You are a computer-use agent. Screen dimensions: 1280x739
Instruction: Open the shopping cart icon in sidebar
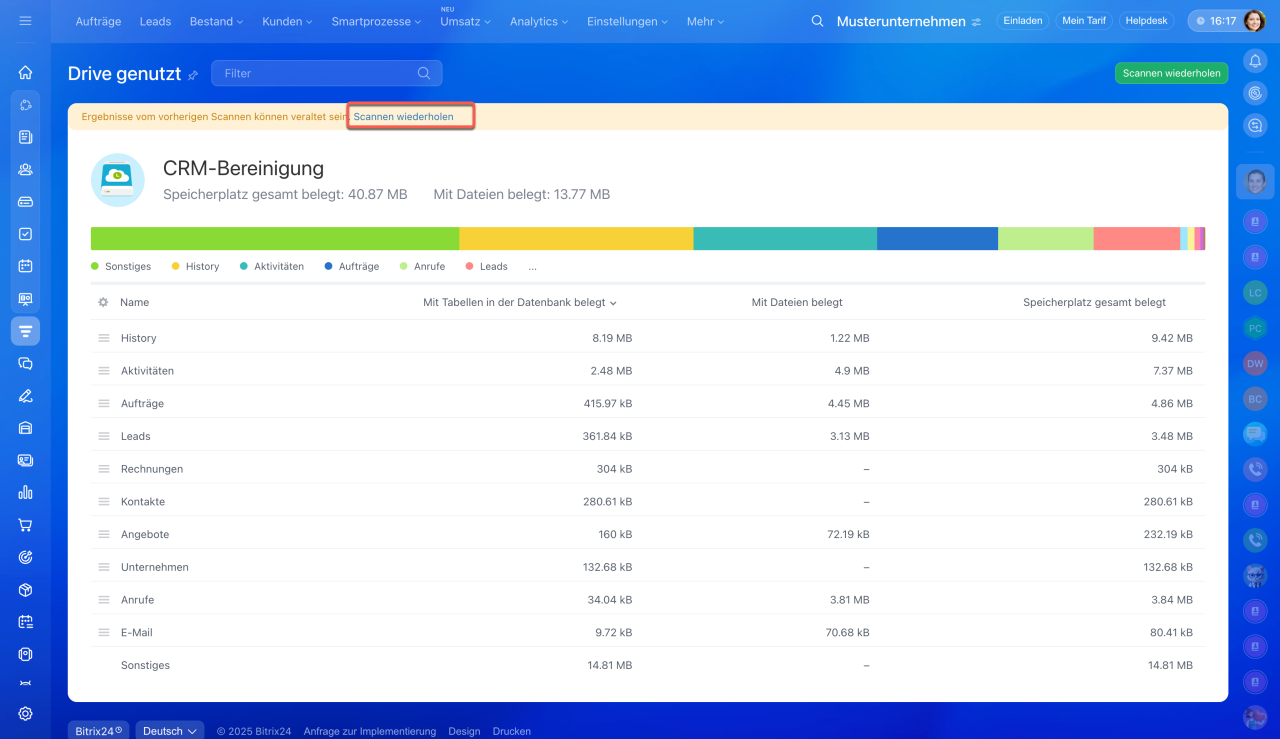(x=25, y=525)
